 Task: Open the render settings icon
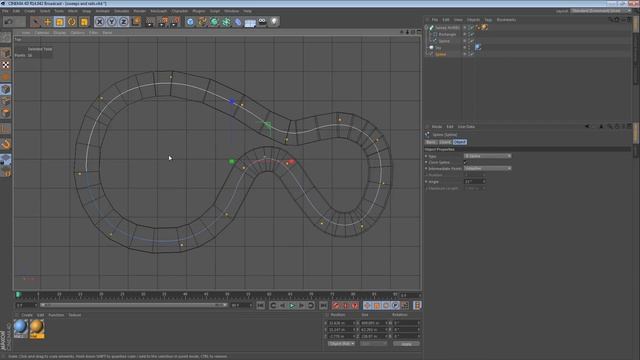pyautogui.click(x=176, y=22)
